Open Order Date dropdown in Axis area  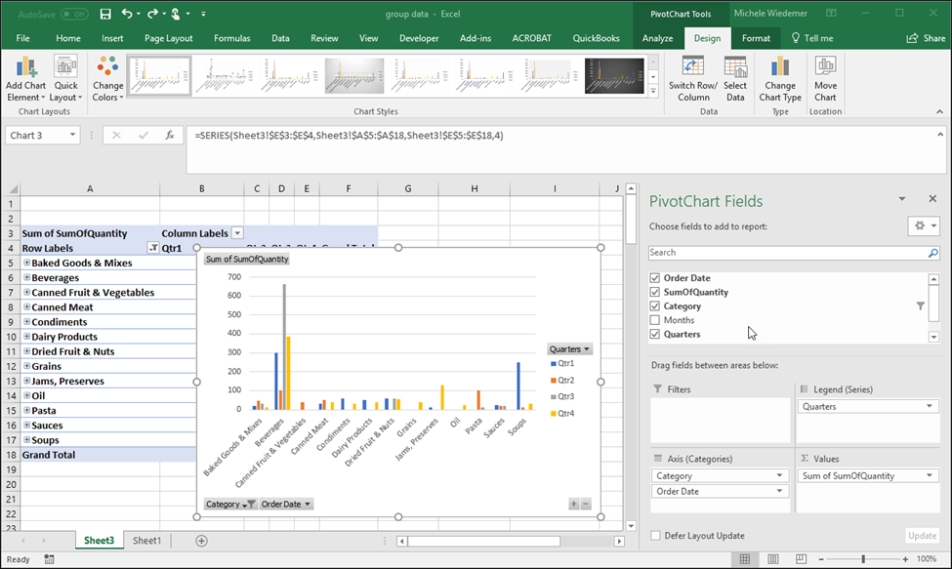[x=780, y=491]
